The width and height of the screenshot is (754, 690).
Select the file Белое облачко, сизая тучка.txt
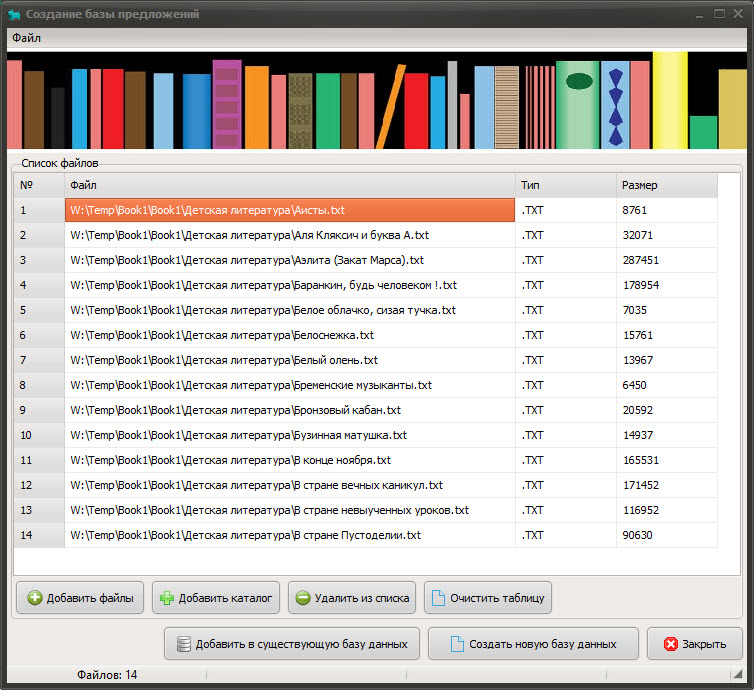pos(290,310)
